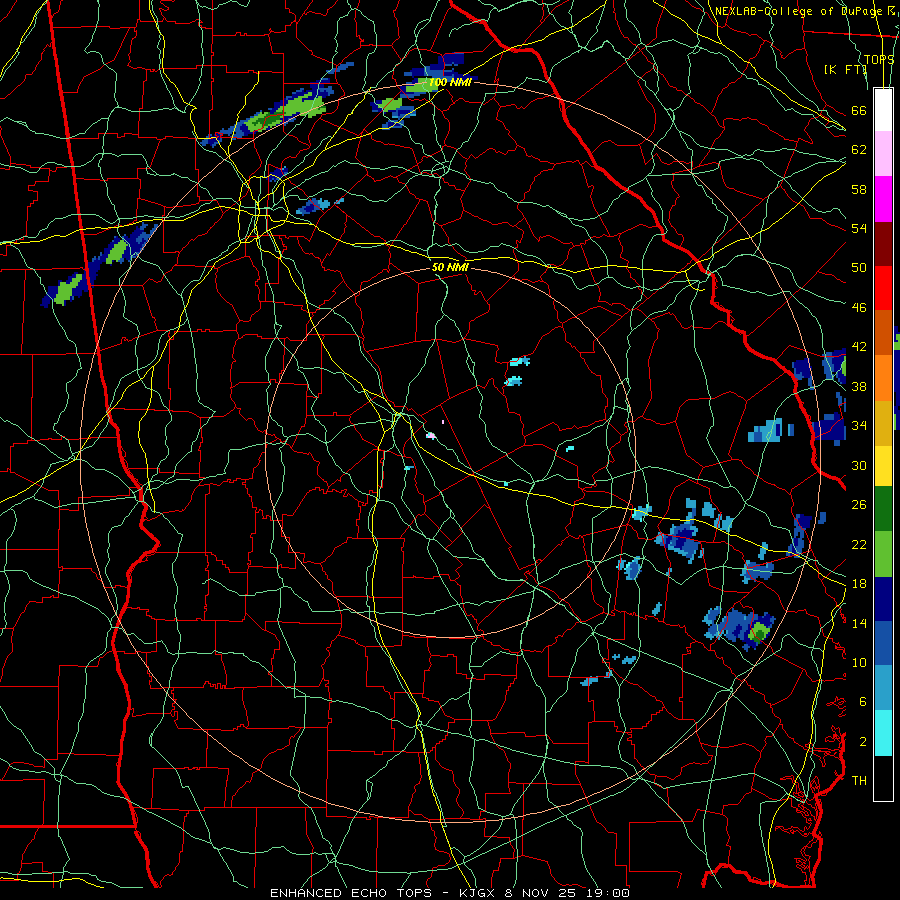Click the dark green legend swatch near 26
The height and width of the screenshot is (900, 900).
click(x=883, y=509)
